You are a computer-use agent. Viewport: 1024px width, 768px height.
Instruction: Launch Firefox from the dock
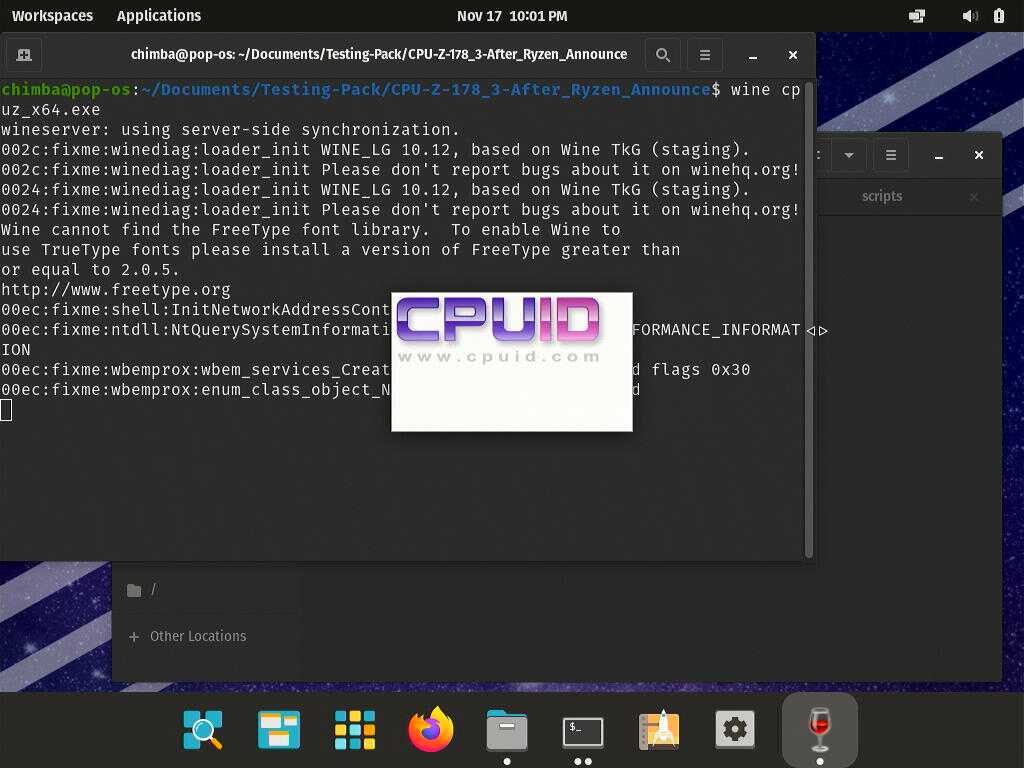[431, 729]
